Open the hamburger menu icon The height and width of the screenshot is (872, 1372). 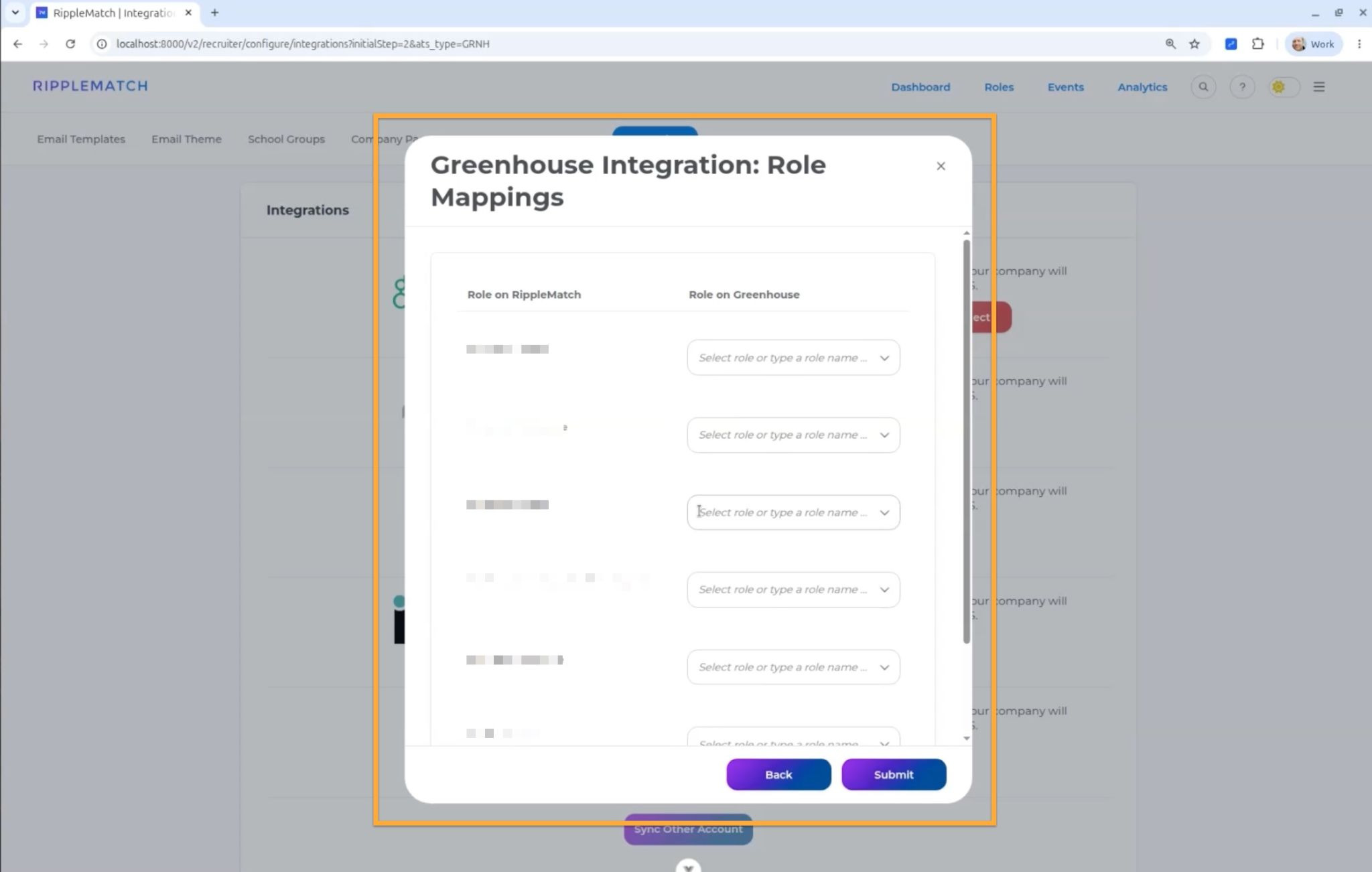click(1319, 86)
